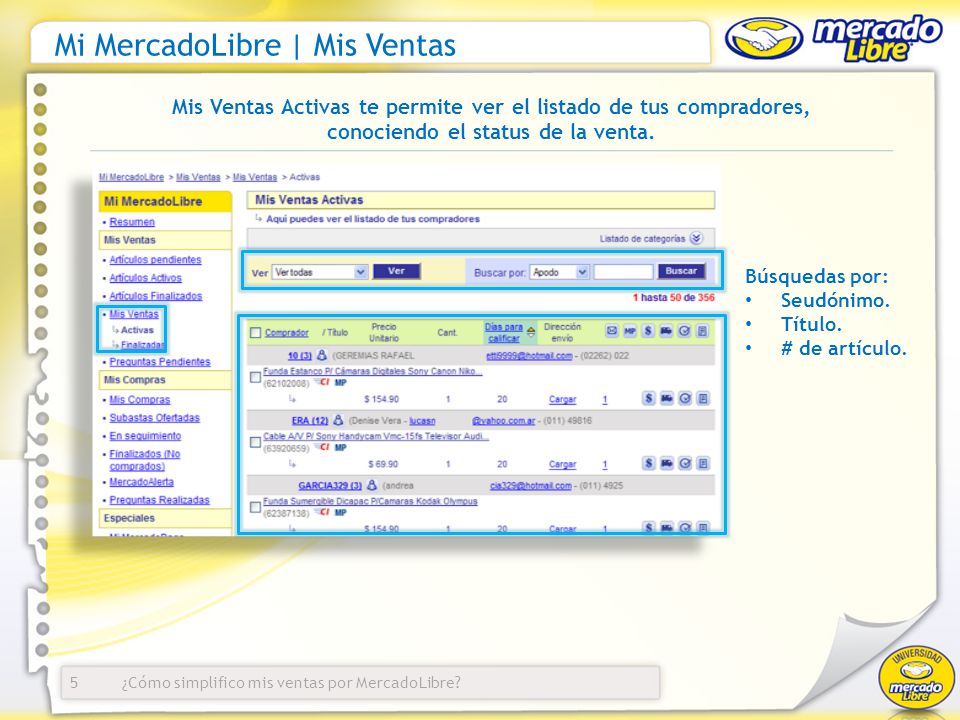This screenshot has height=720, width=960.
Task: Click the dollar icon in the $ 69.90 row
Action: [648, 463]
